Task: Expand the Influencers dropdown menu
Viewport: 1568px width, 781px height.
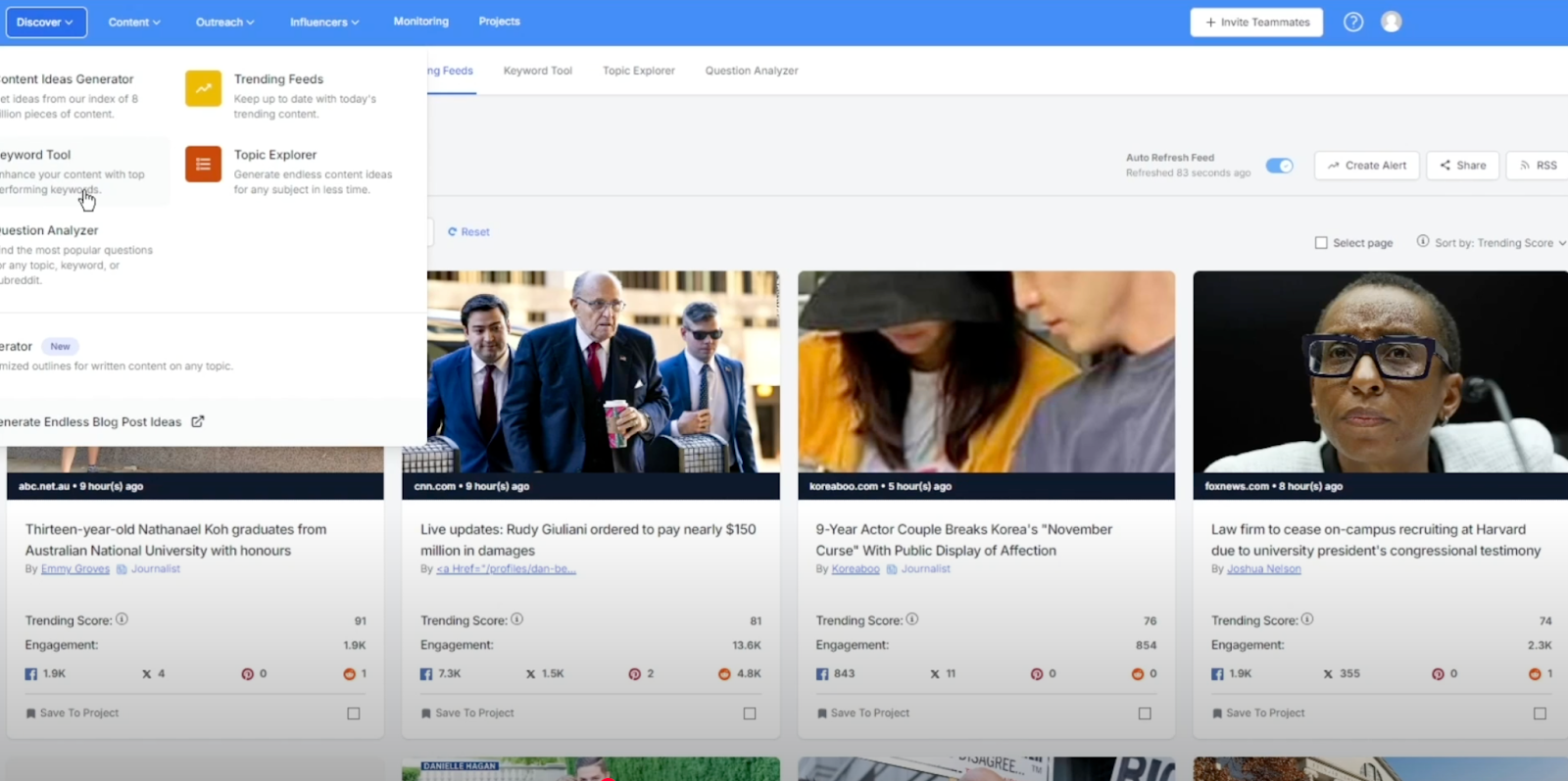Action: tap(324, 22)
